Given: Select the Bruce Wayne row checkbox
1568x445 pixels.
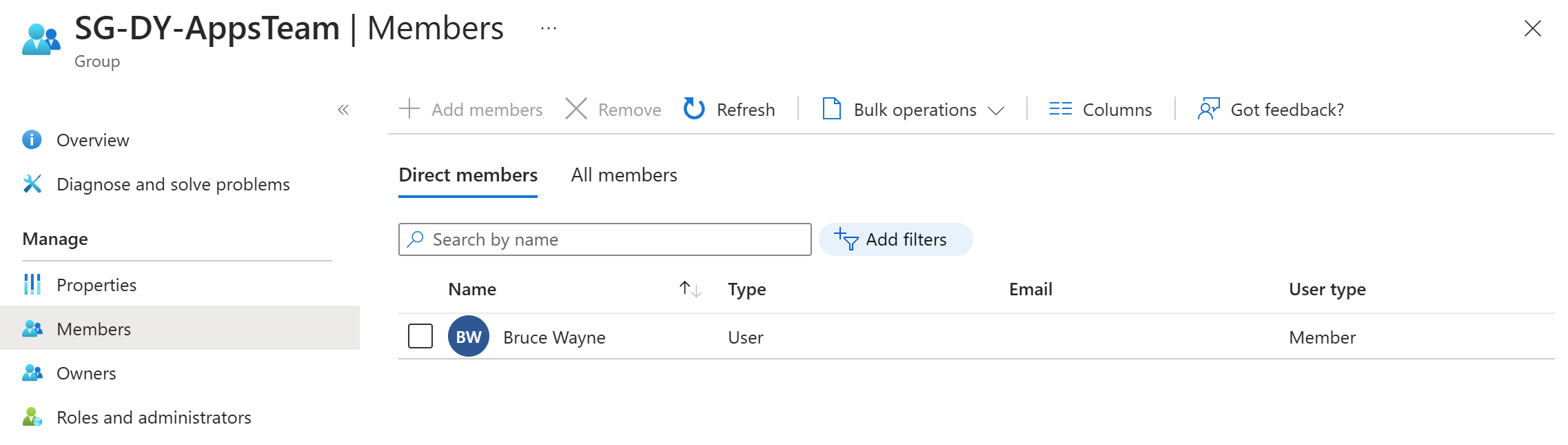Looking at the screenshot, I should click(420, 337).
